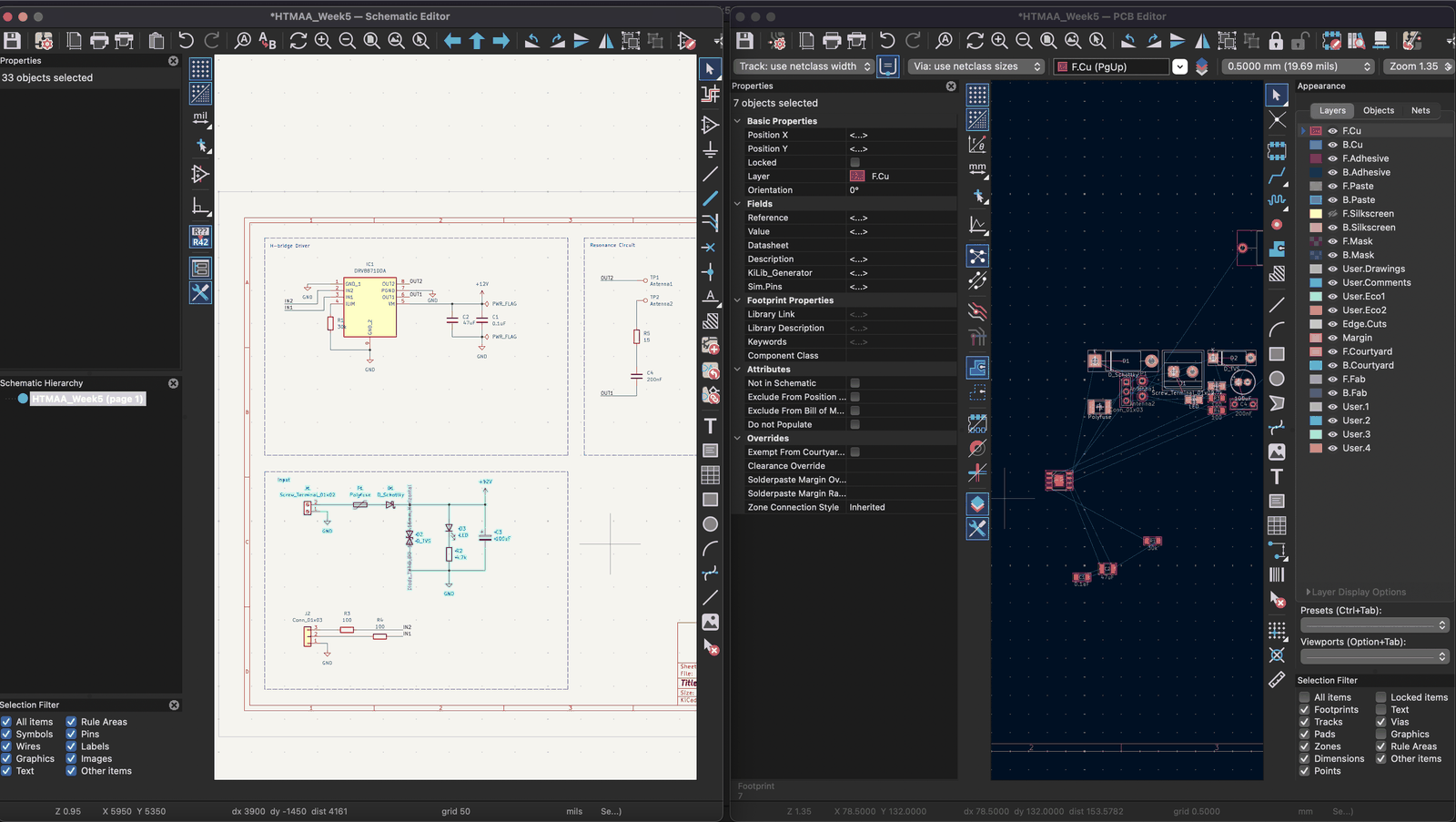Select HTMAA_Week5 (page 1) hierarchy item
This screenshot has width=1456, height=822.
tap(87, 399)
